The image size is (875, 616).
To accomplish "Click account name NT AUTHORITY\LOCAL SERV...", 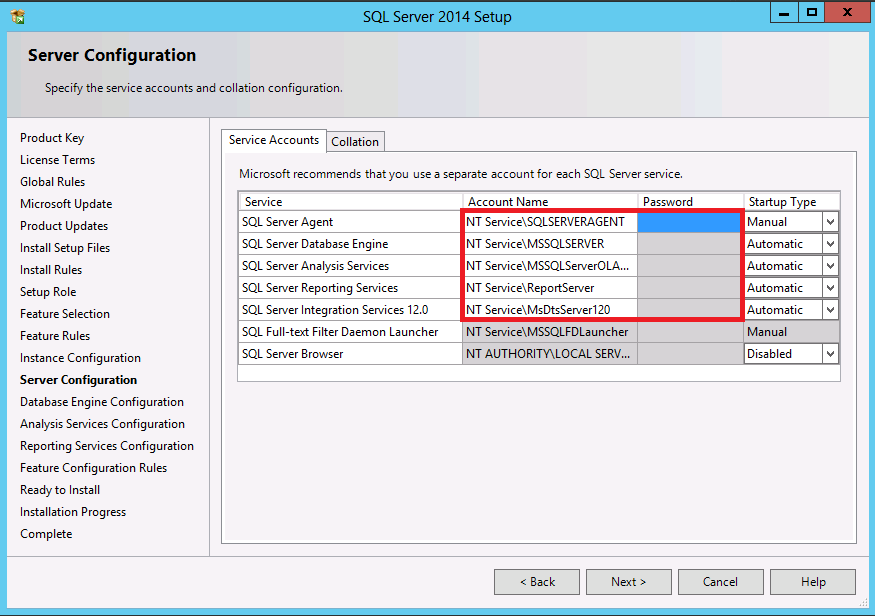I will click(550, 354).
